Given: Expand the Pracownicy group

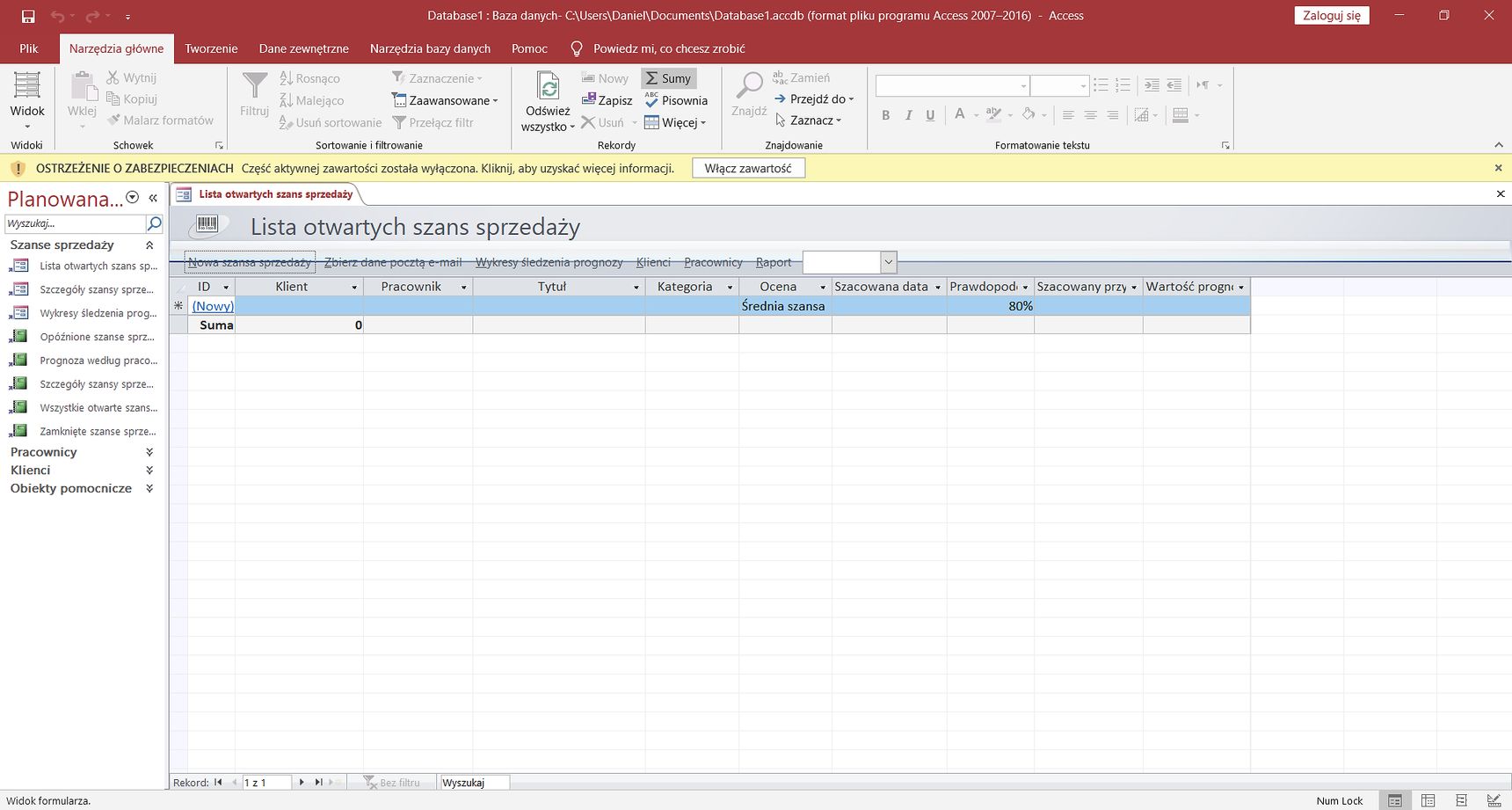Looking at the screenshot, I should click(x=149, y=452).
